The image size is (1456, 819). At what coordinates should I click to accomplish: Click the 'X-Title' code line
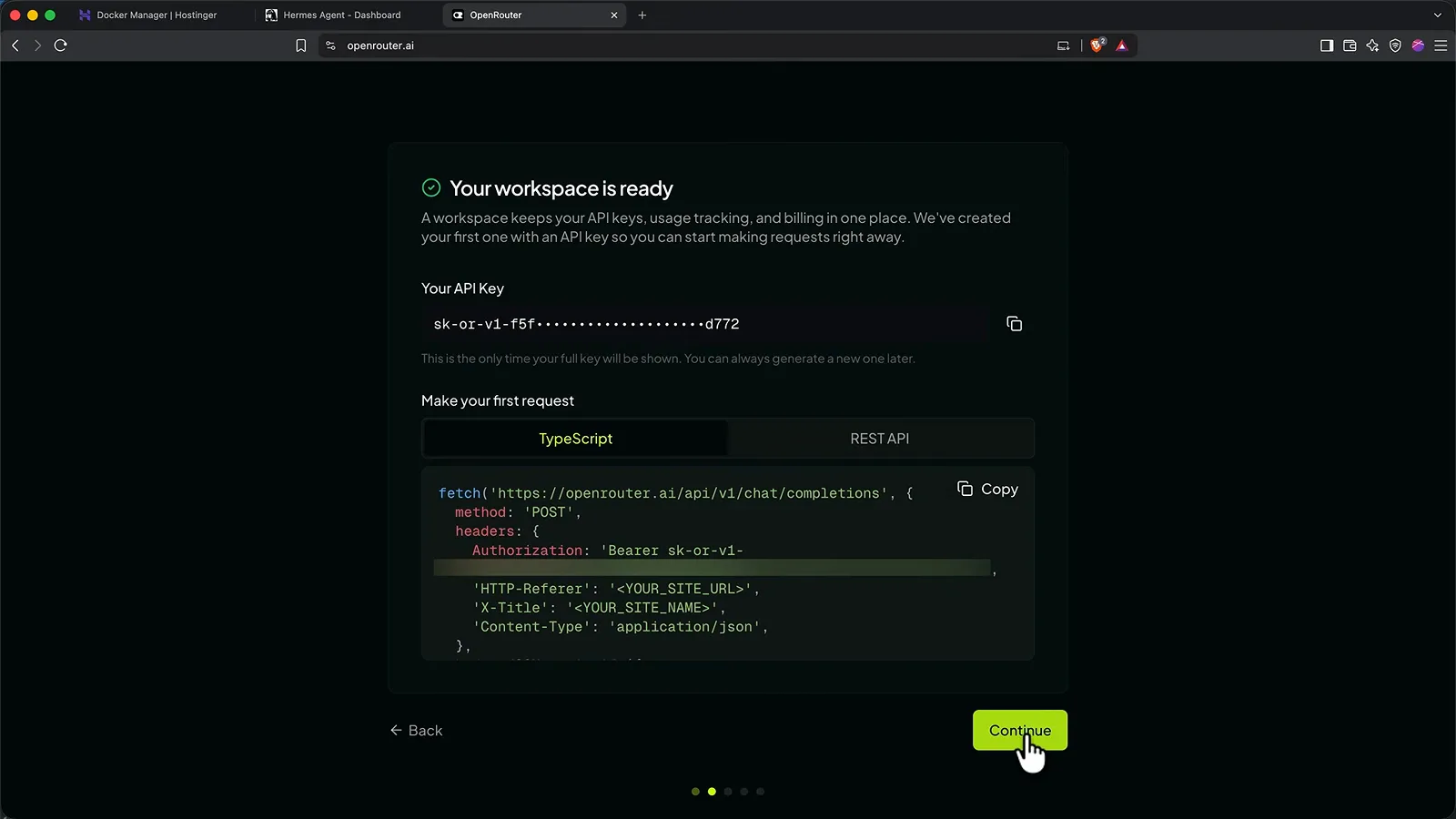click(x=599, y=608)
